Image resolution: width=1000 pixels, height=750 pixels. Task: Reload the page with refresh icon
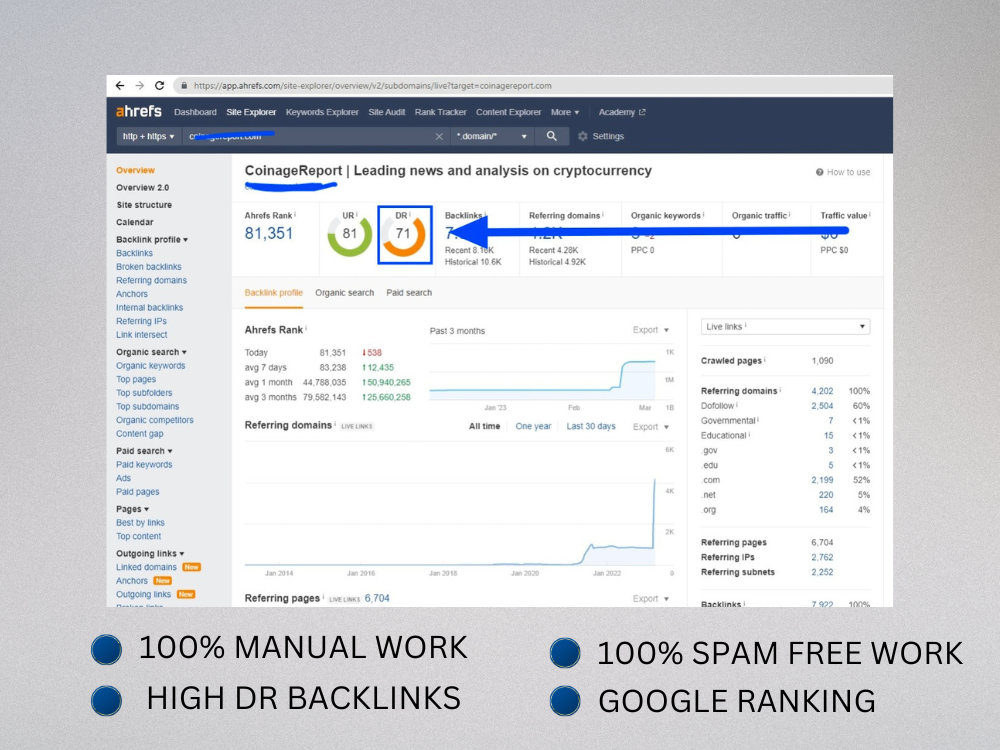(159, 85)
